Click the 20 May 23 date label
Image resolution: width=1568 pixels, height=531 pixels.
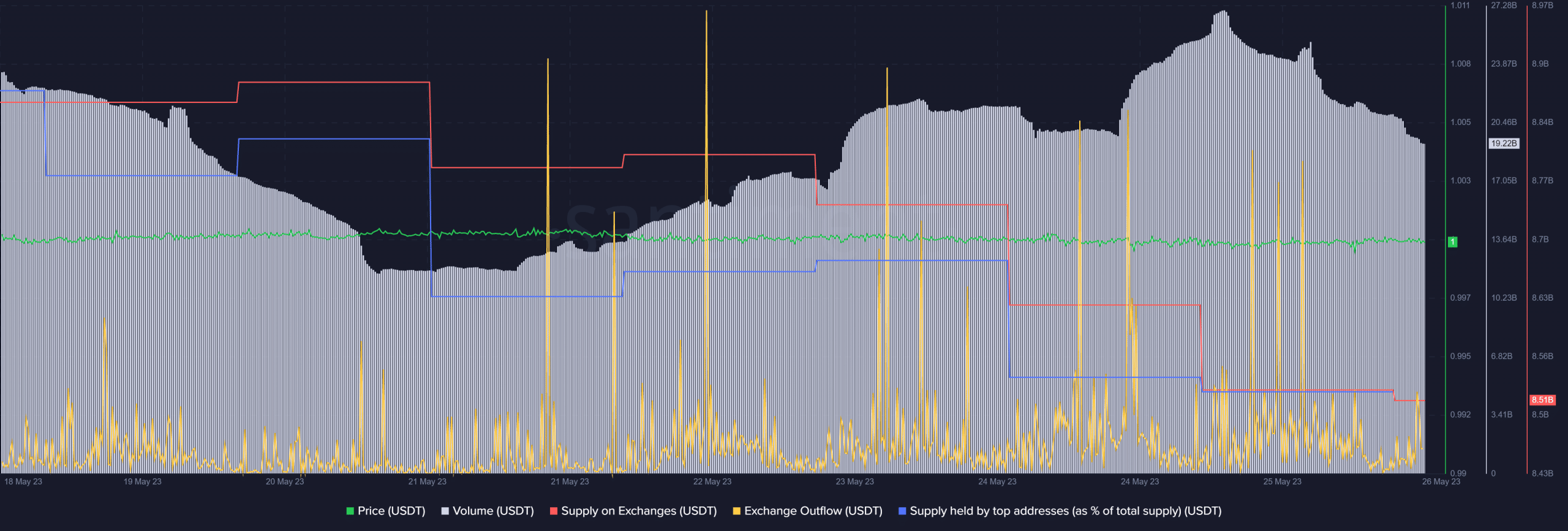(285, 481)
